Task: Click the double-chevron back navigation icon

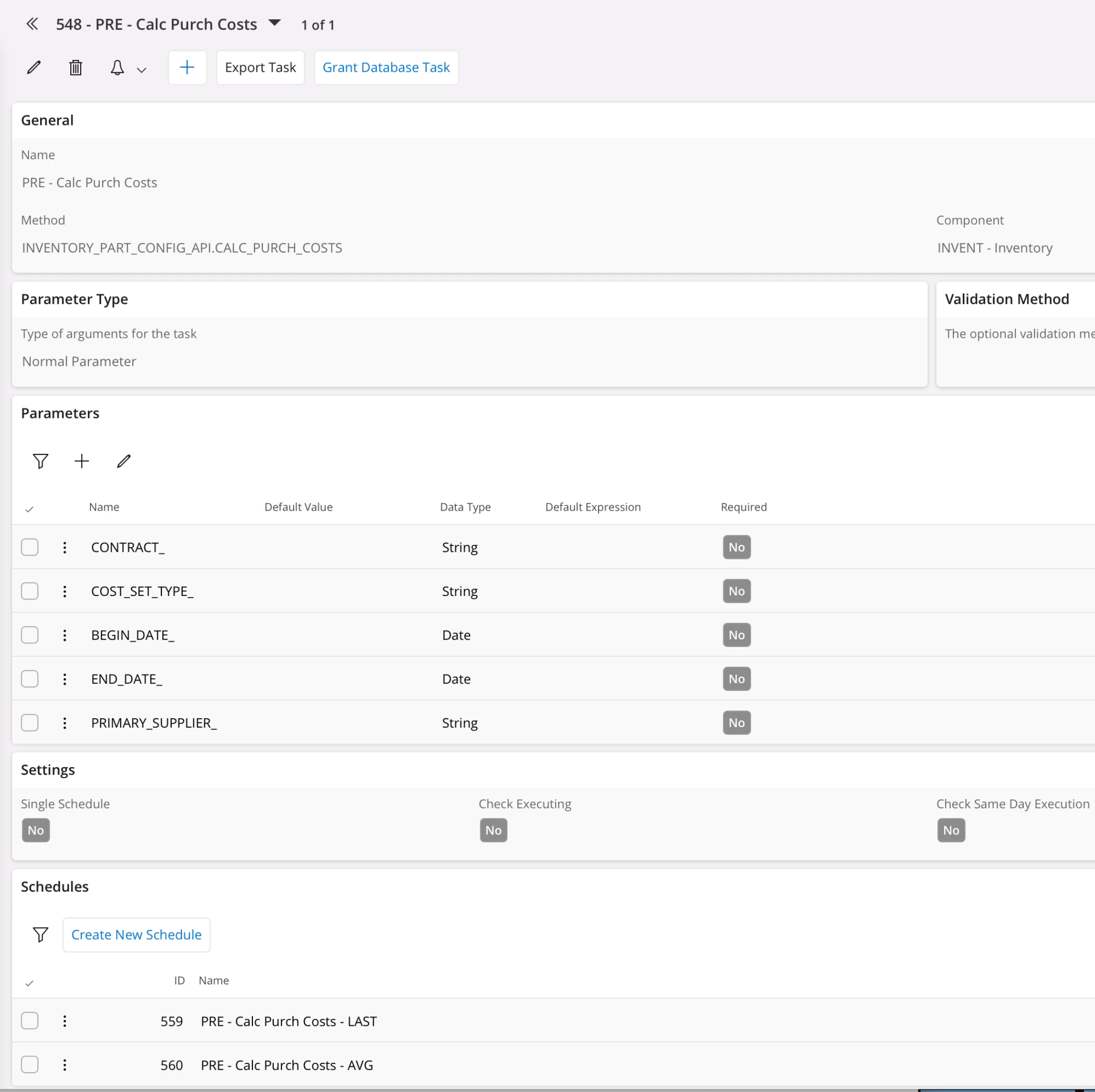Action: point(32,24)
